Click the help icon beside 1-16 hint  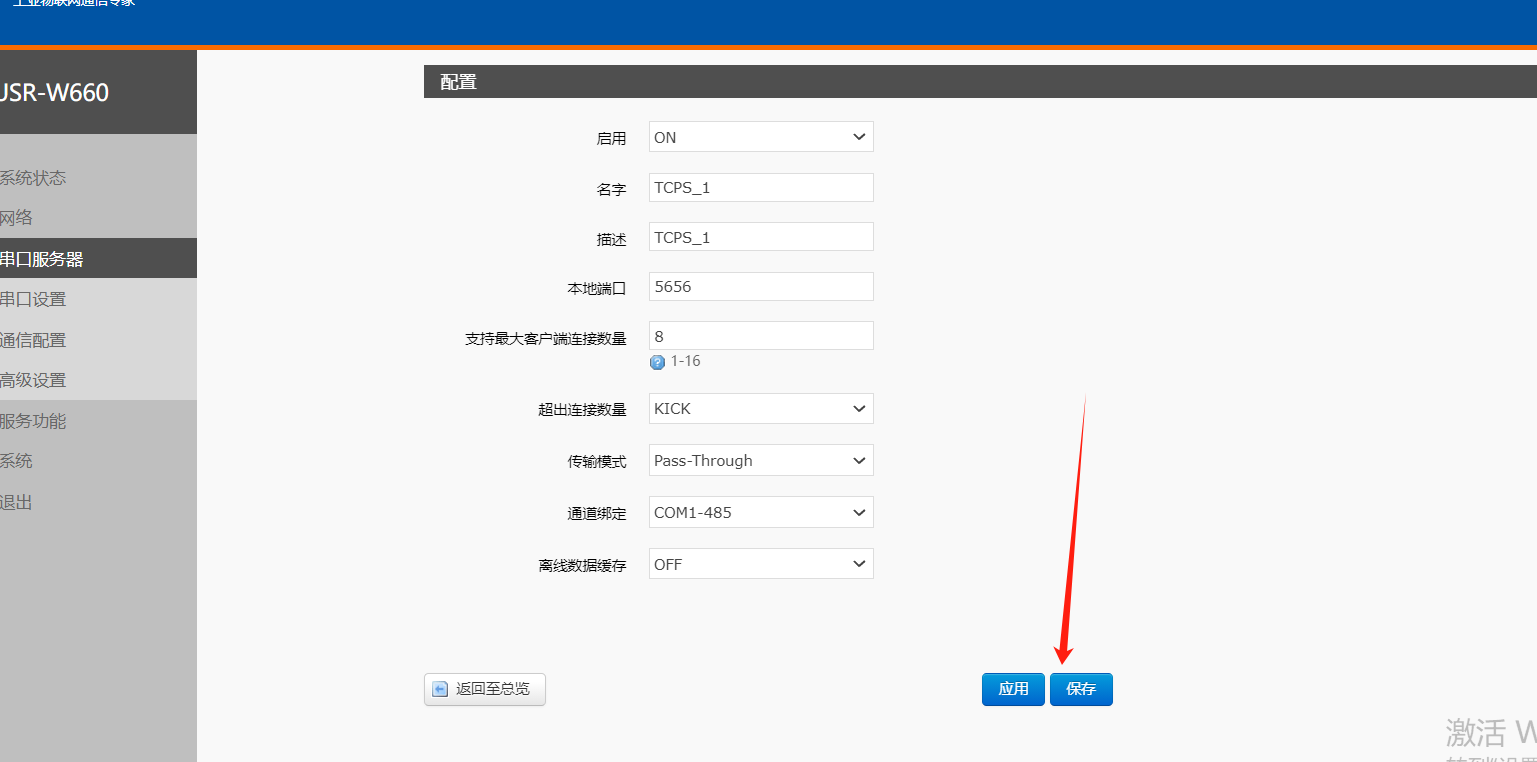pos(657,362)
